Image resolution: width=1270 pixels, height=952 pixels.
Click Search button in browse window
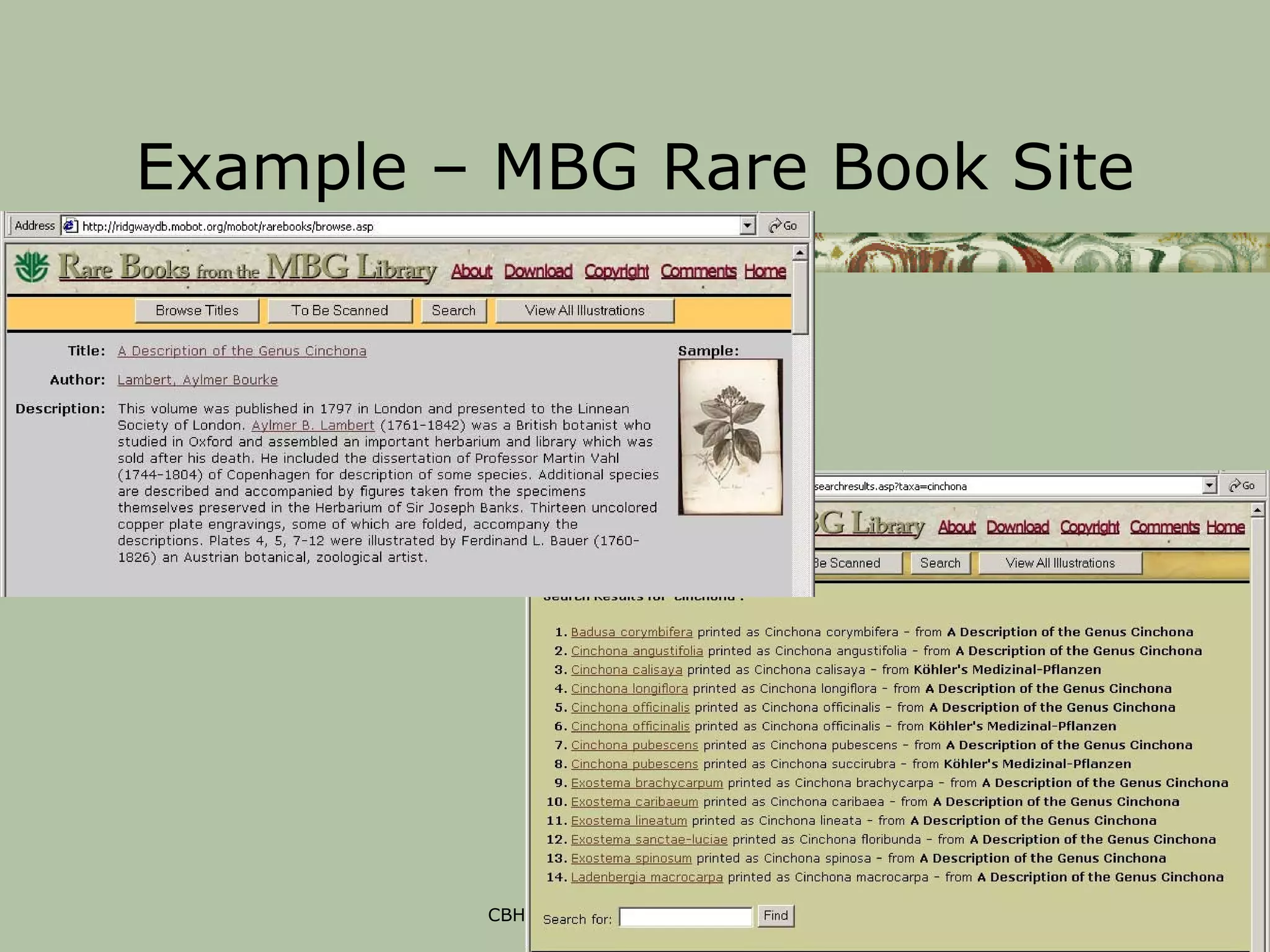tap(454, 311)
